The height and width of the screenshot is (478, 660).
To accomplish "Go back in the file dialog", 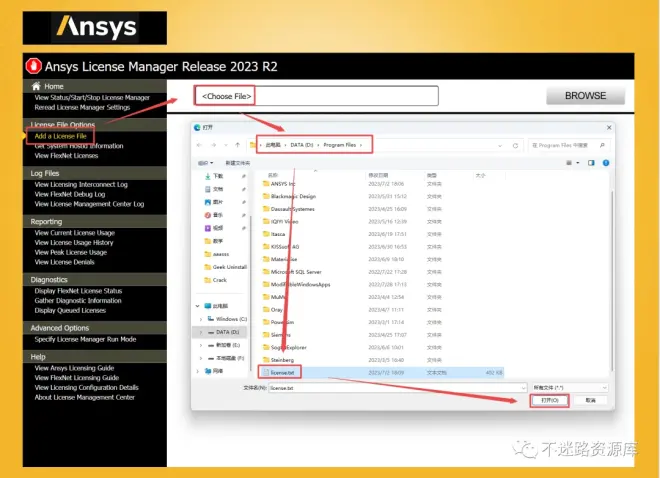I will coord(200,145).
